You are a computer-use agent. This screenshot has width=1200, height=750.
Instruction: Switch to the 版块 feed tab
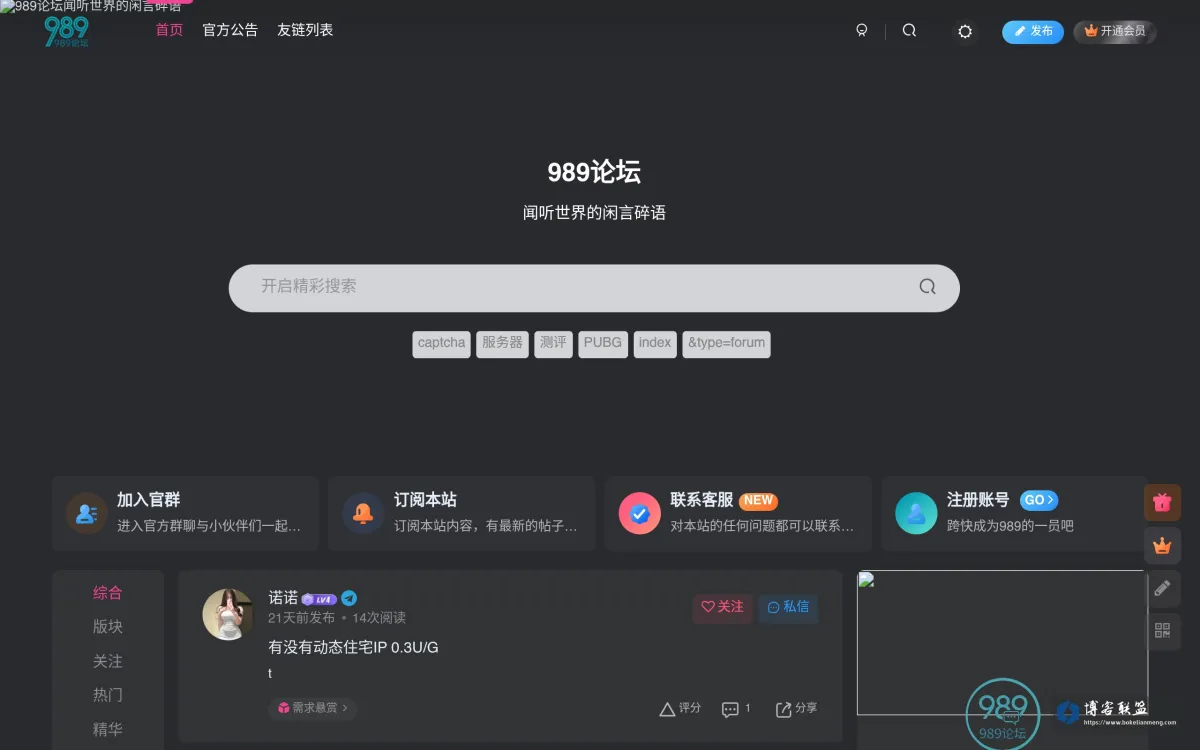click(x=108, y=627)
